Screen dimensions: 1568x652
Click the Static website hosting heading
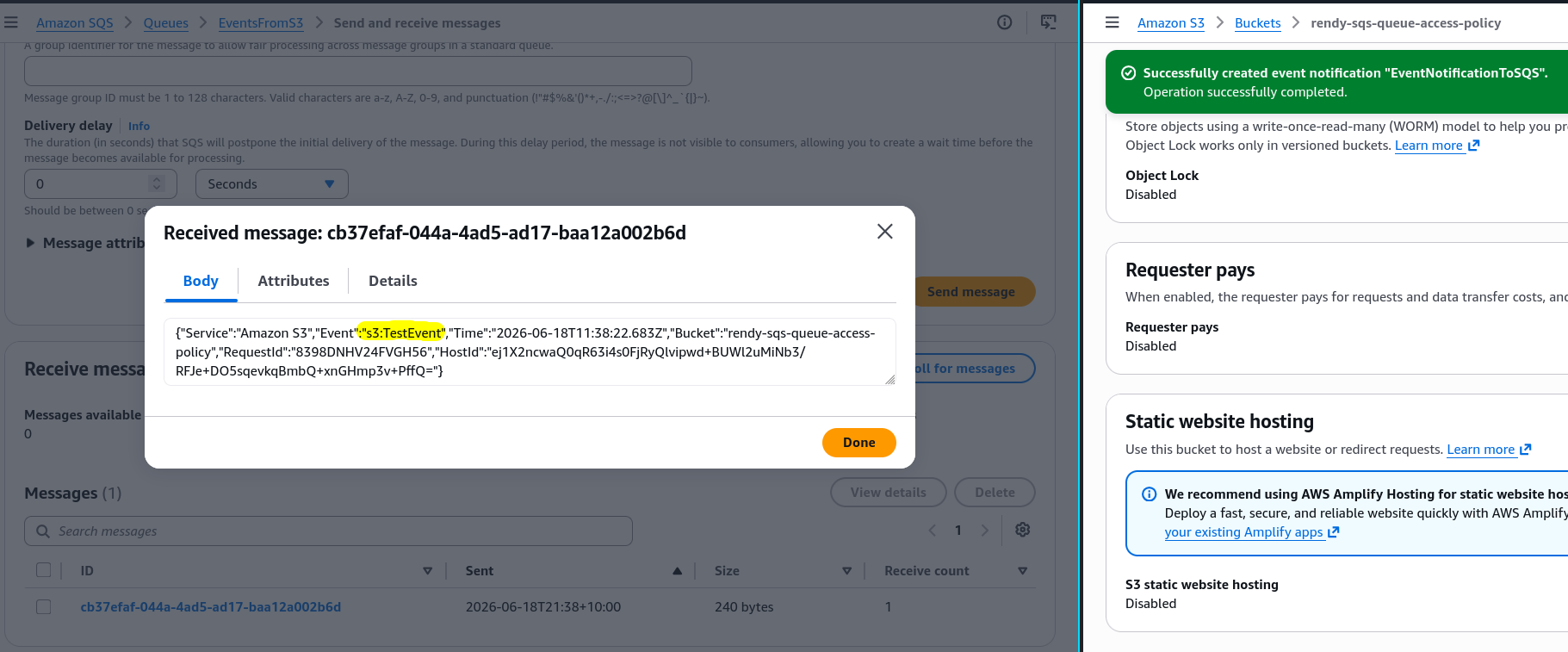click(x=1219, y=422)
